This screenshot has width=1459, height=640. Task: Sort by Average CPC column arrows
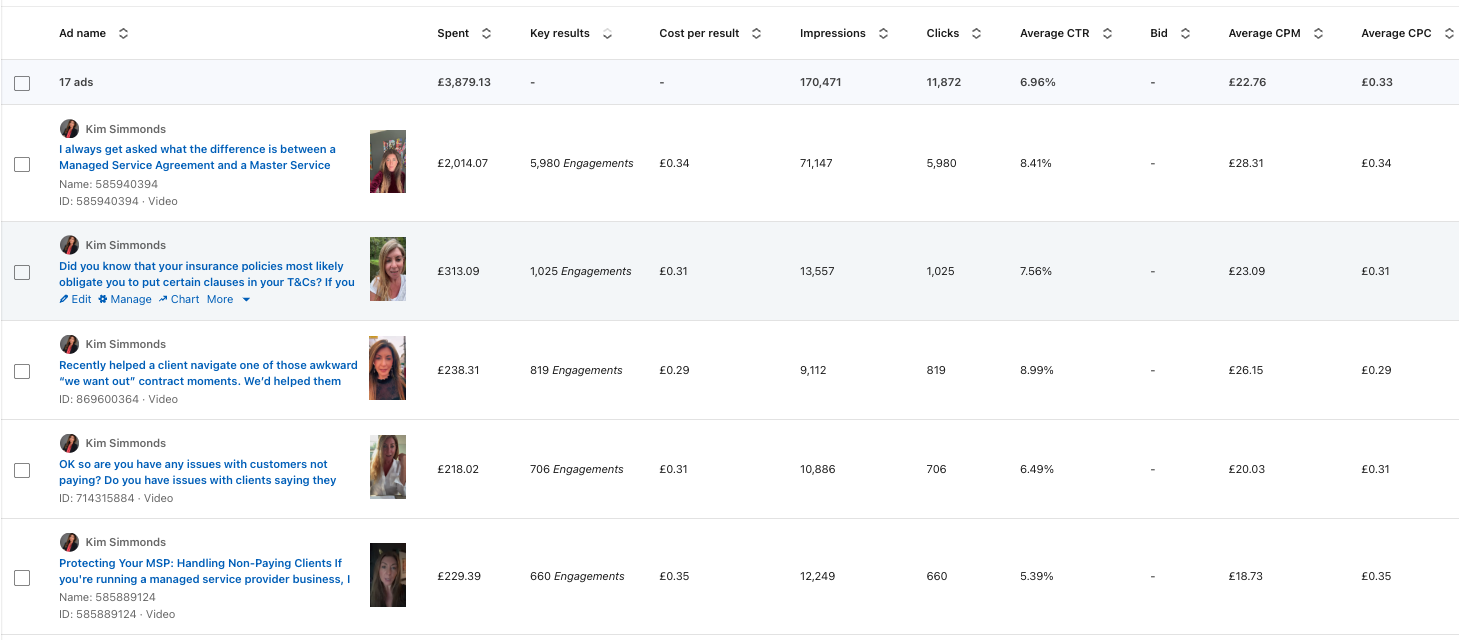[x=1448, y=34]
